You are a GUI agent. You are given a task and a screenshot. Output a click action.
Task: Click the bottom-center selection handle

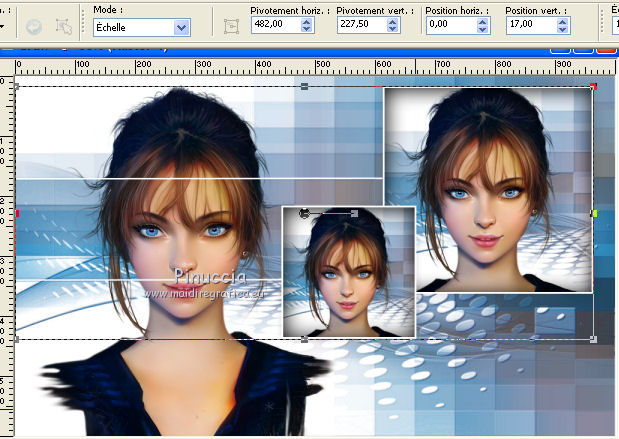tap(304, 339)
